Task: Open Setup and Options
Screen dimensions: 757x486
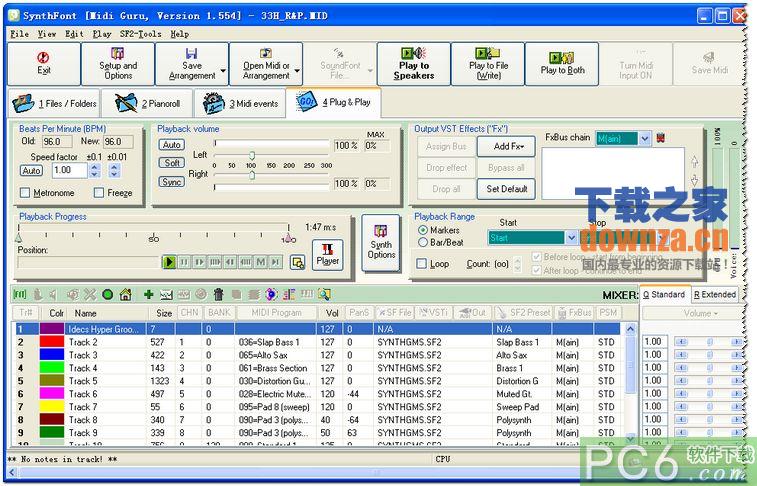Action: tap(118, 64)
